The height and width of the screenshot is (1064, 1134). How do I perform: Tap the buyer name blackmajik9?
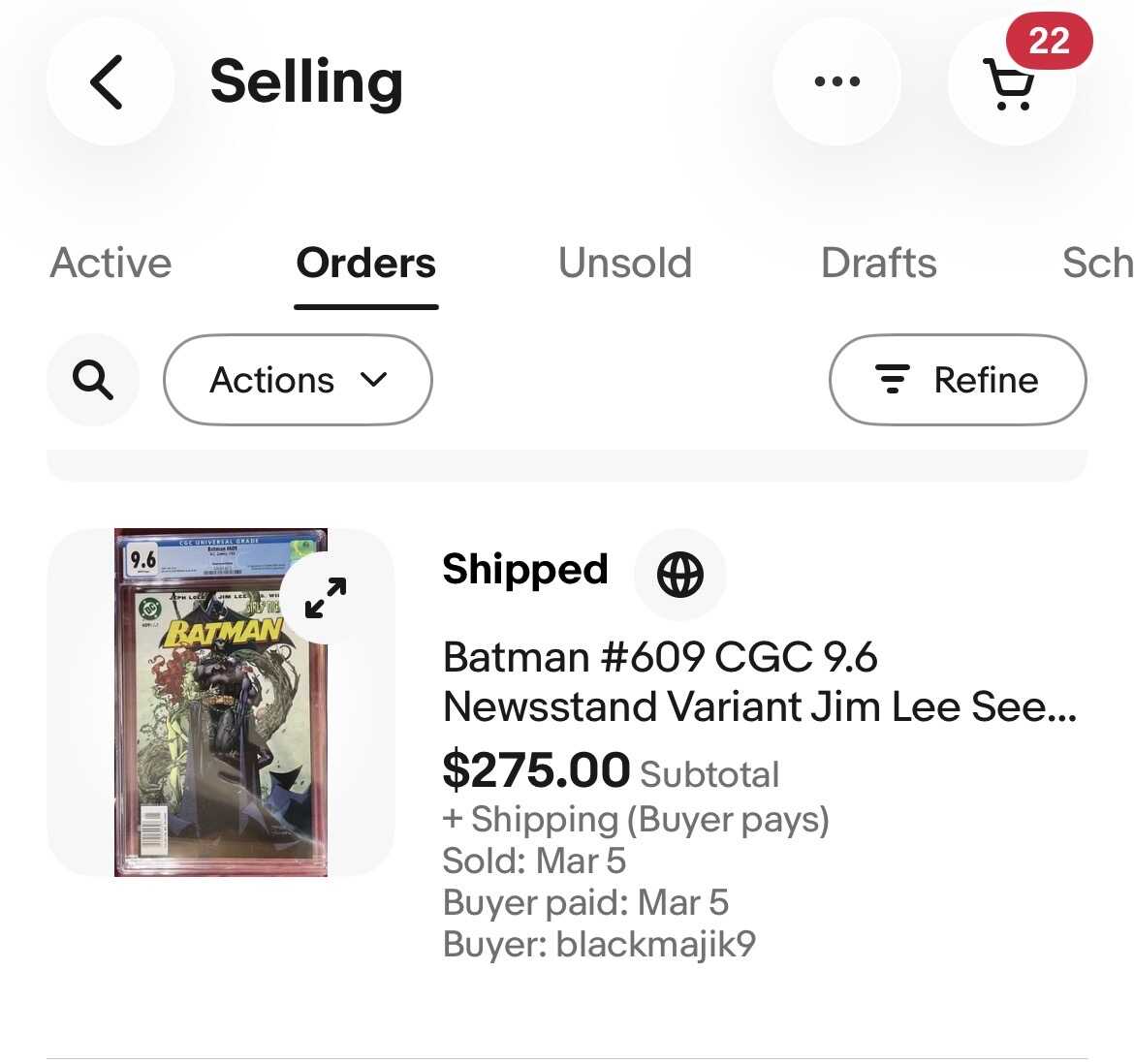[655, 944]
